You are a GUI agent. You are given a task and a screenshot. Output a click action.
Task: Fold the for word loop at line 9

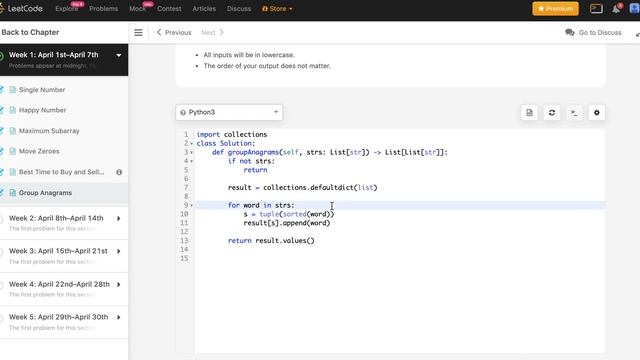click(191, 206)
